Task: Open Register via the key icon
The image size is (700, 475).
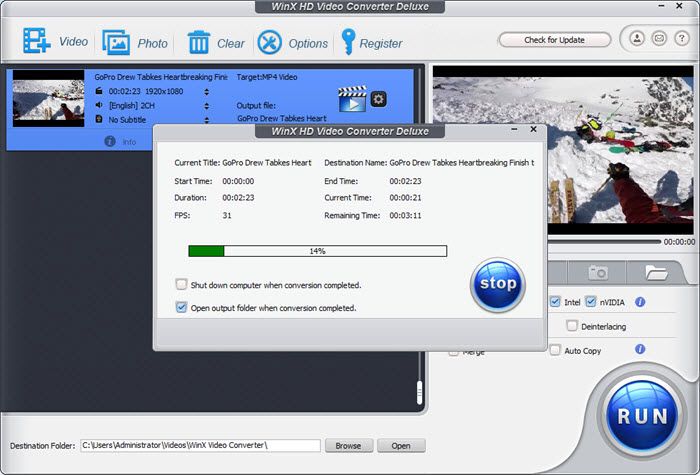Action: [x=348, y=42]
